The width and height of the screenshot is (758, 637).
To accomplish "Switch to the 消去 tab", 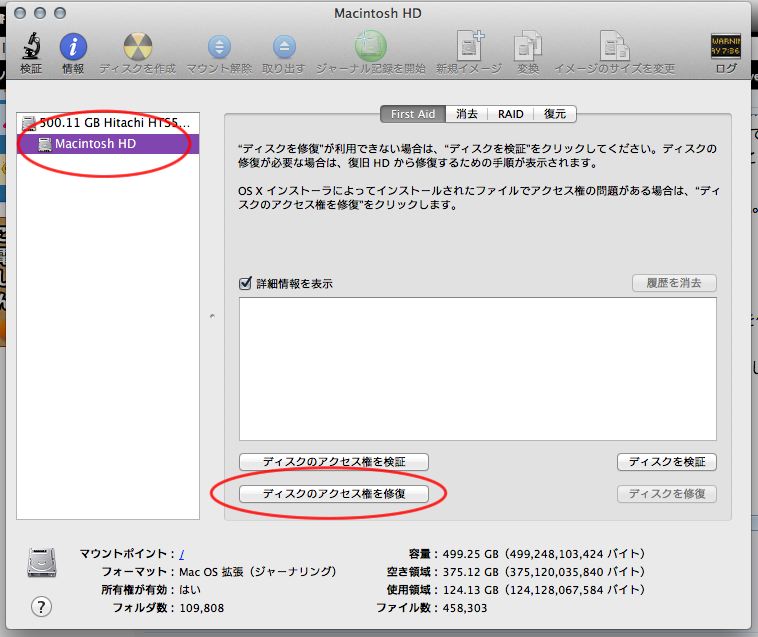I will point(466,114).
